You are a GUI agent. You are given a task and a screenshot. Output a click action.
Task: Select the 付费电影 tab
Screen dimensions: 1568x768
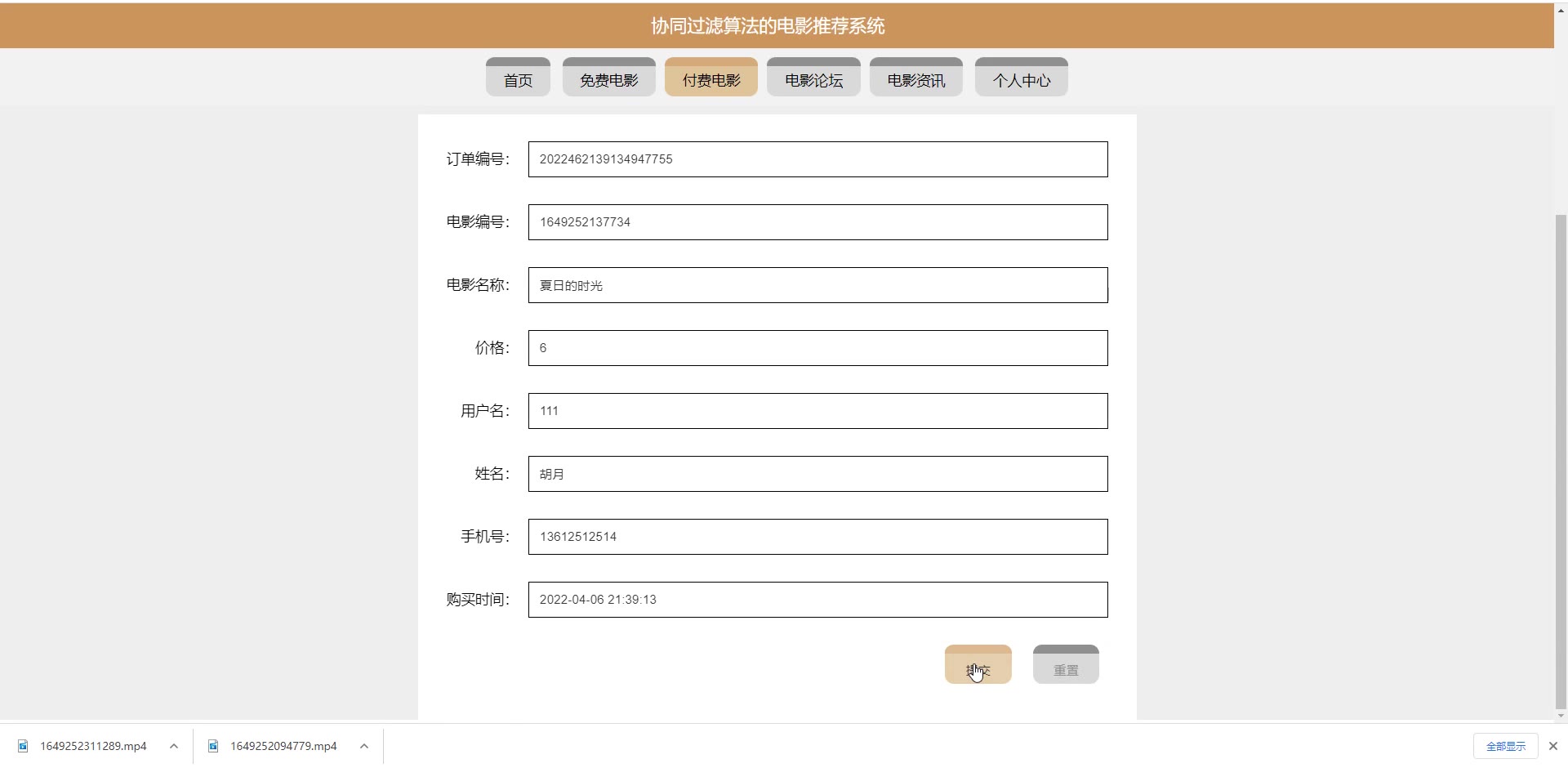click(711, 77)
